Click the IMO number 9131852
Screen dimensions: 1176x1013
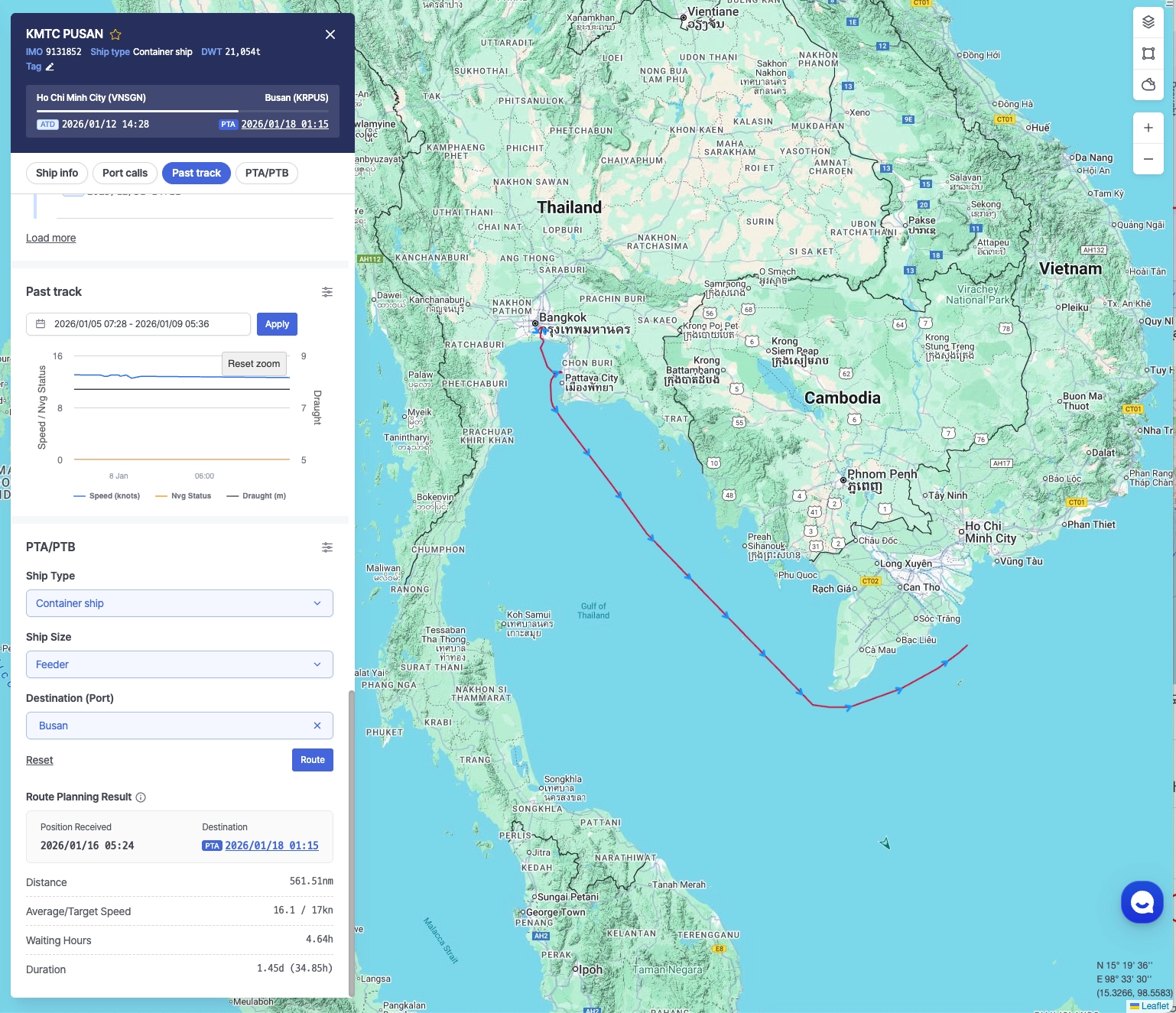point(63,52)
